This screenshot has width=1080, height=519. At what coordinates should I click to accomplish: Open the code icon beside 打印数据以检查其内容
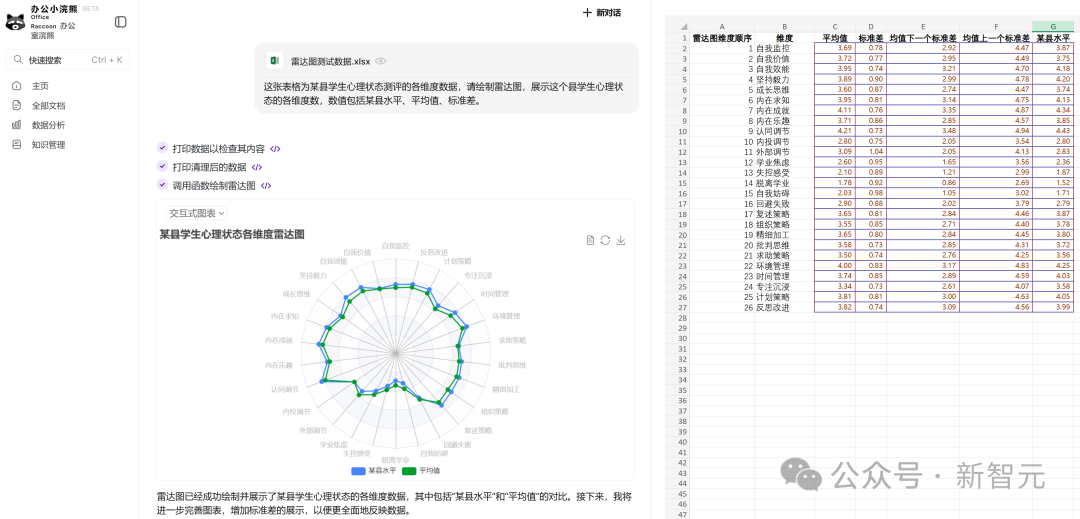(x=275, y=149)
